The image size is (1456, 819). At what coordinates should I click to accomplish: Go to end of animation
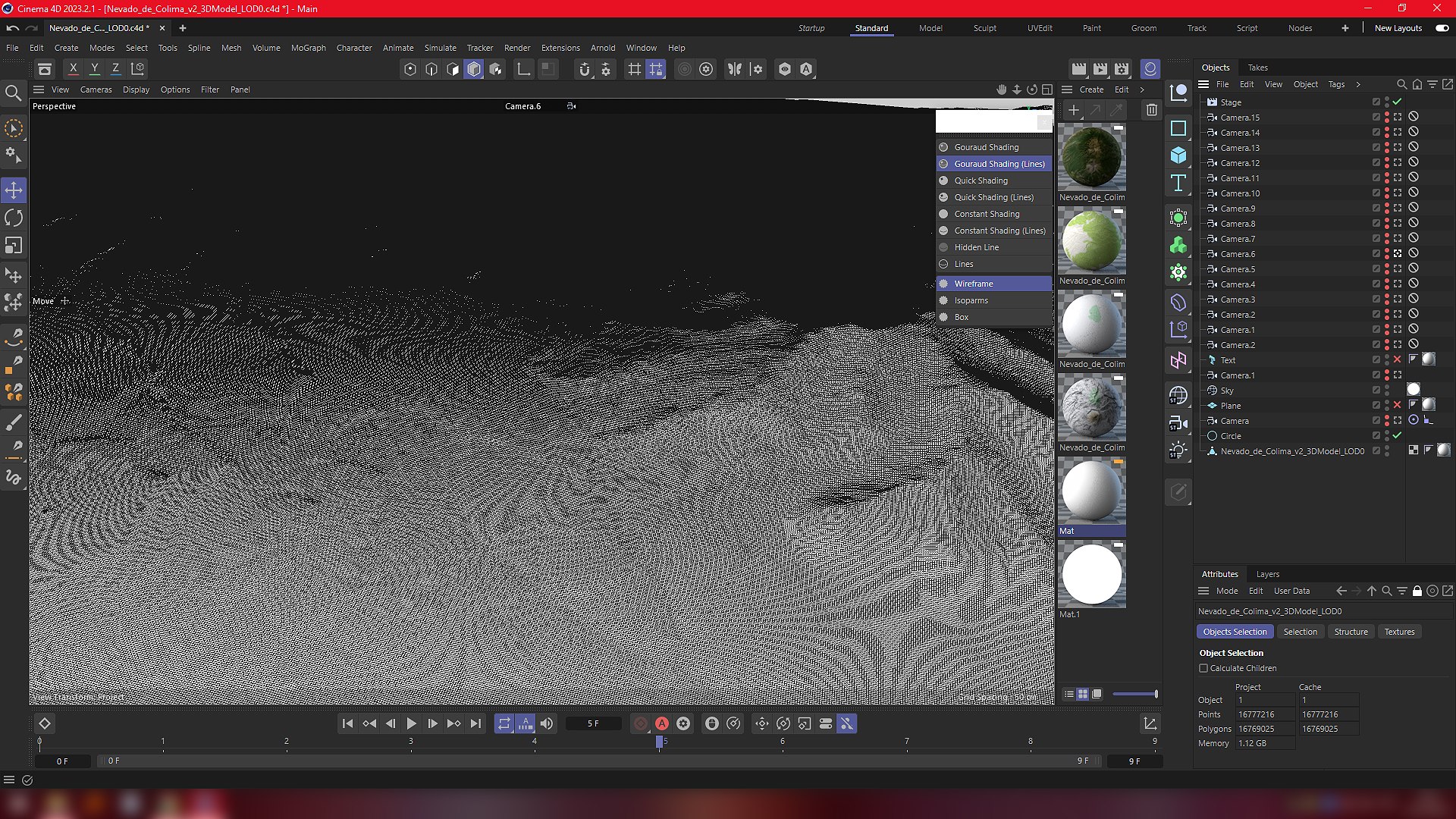475,723
